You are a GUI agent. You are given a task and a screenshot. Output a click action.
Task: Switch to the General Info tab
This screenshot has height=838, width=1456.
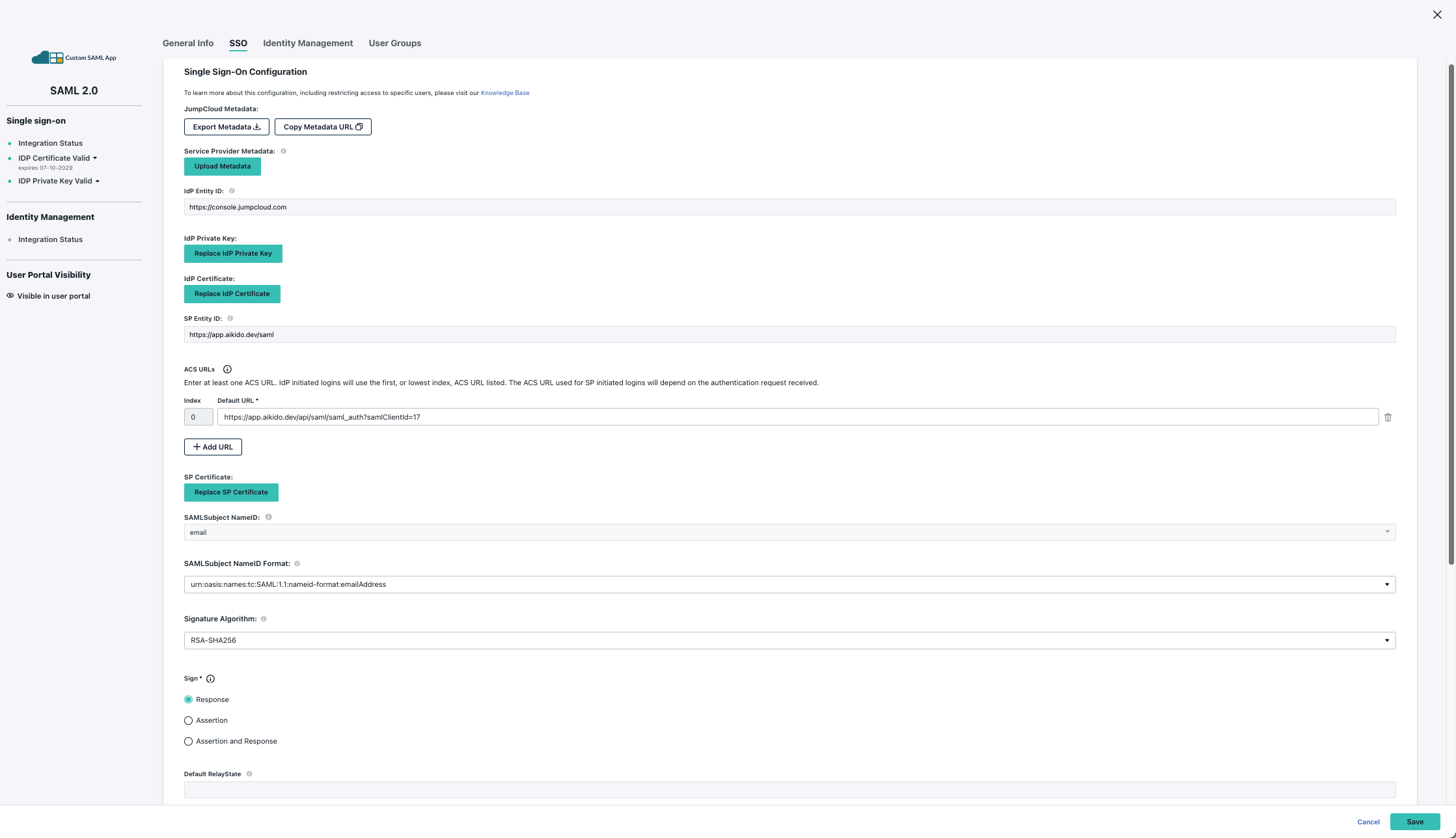pos(188,43)
